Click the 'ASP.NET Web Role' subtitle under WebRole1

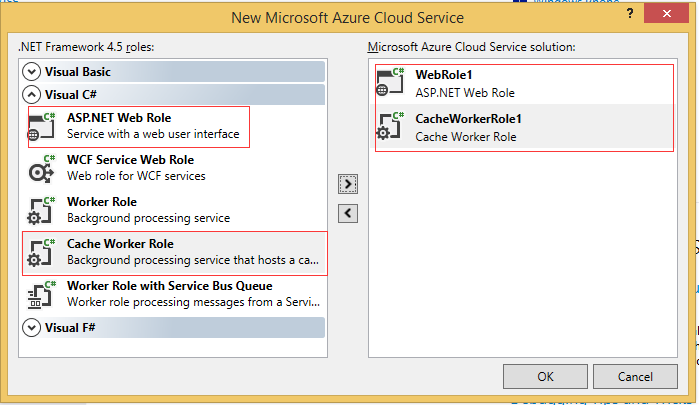tap(465, 93)
